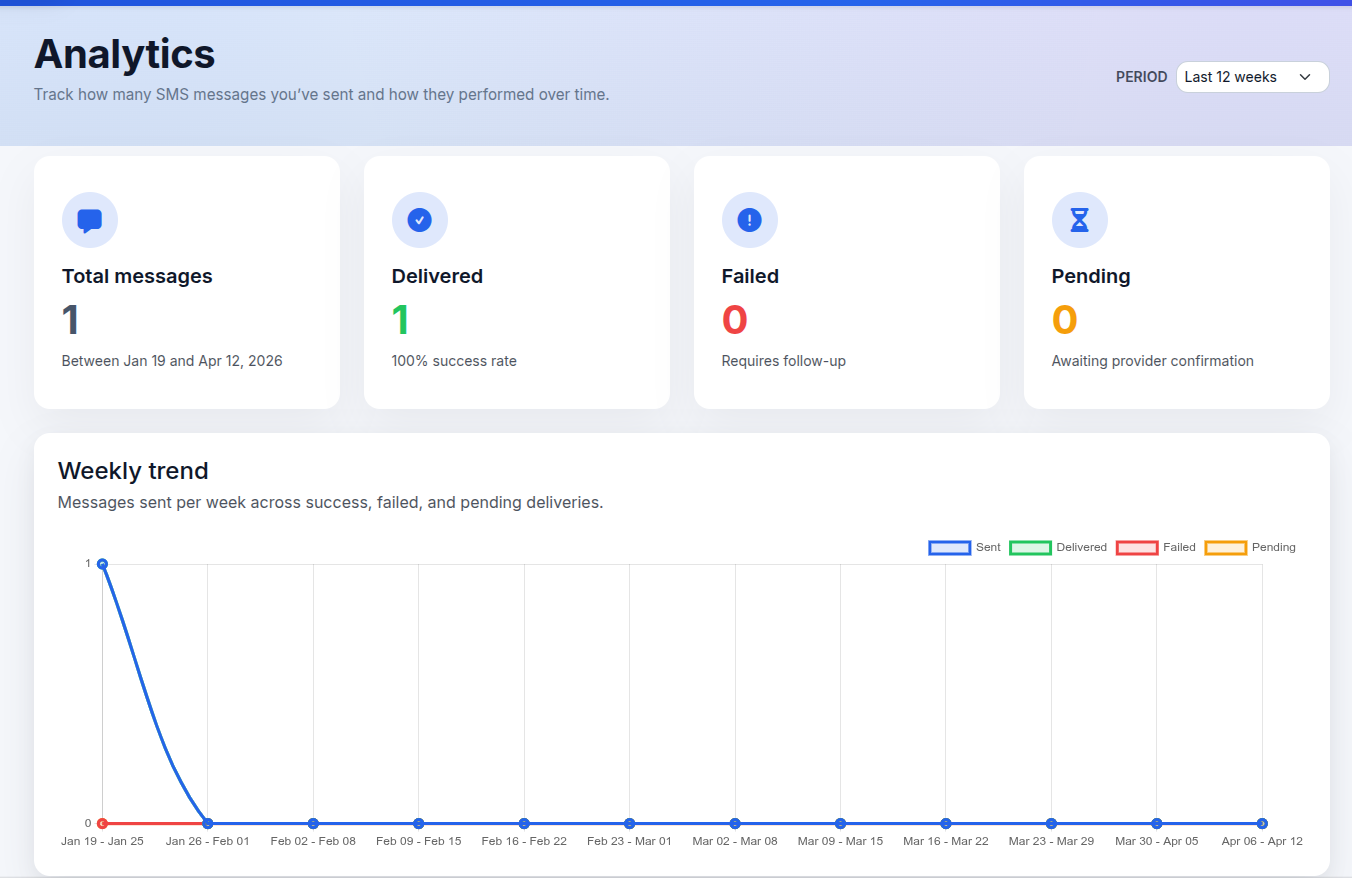The height and width of the screenshot is (878, 1352).
Task: Open the Period dropdown
Action: [1252, 77]
